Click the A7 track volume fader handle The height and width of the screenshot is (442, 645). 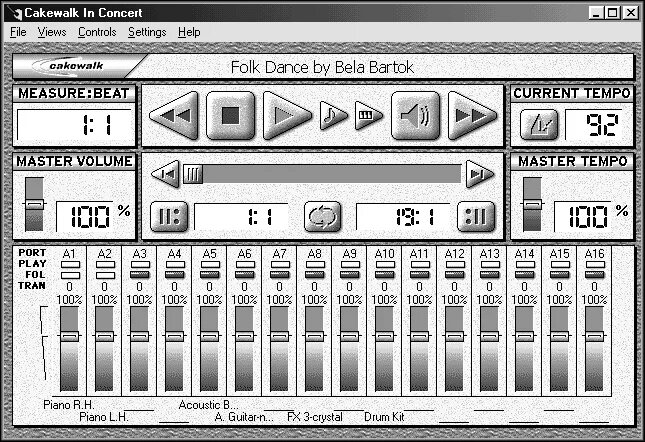coord(279,336)
